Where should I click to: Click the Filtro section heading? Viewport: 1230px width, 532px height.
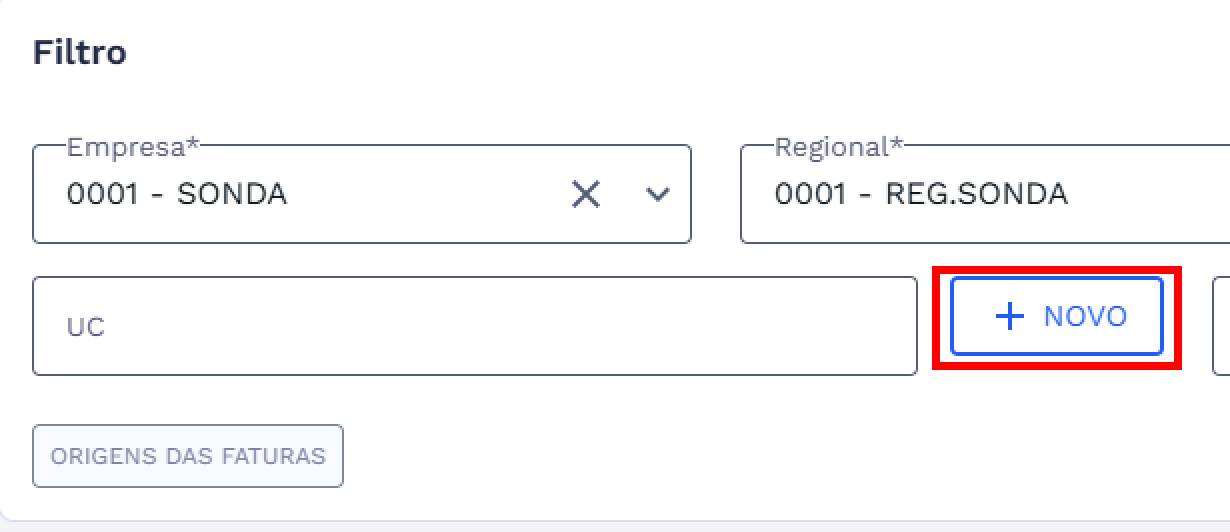tap(80, 53)
